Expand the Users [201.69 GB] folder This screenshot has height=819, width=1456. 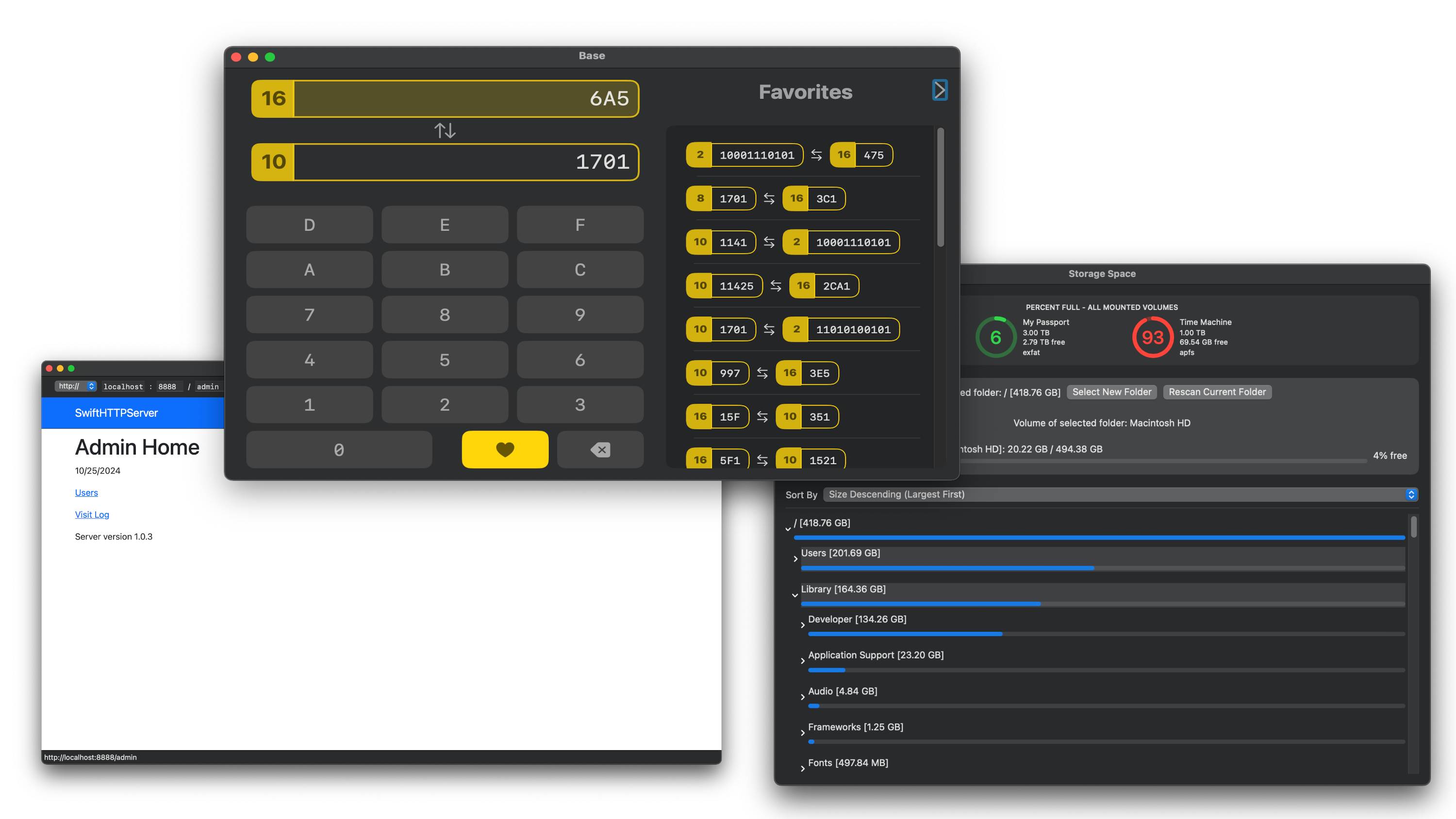tap(794, 558)
